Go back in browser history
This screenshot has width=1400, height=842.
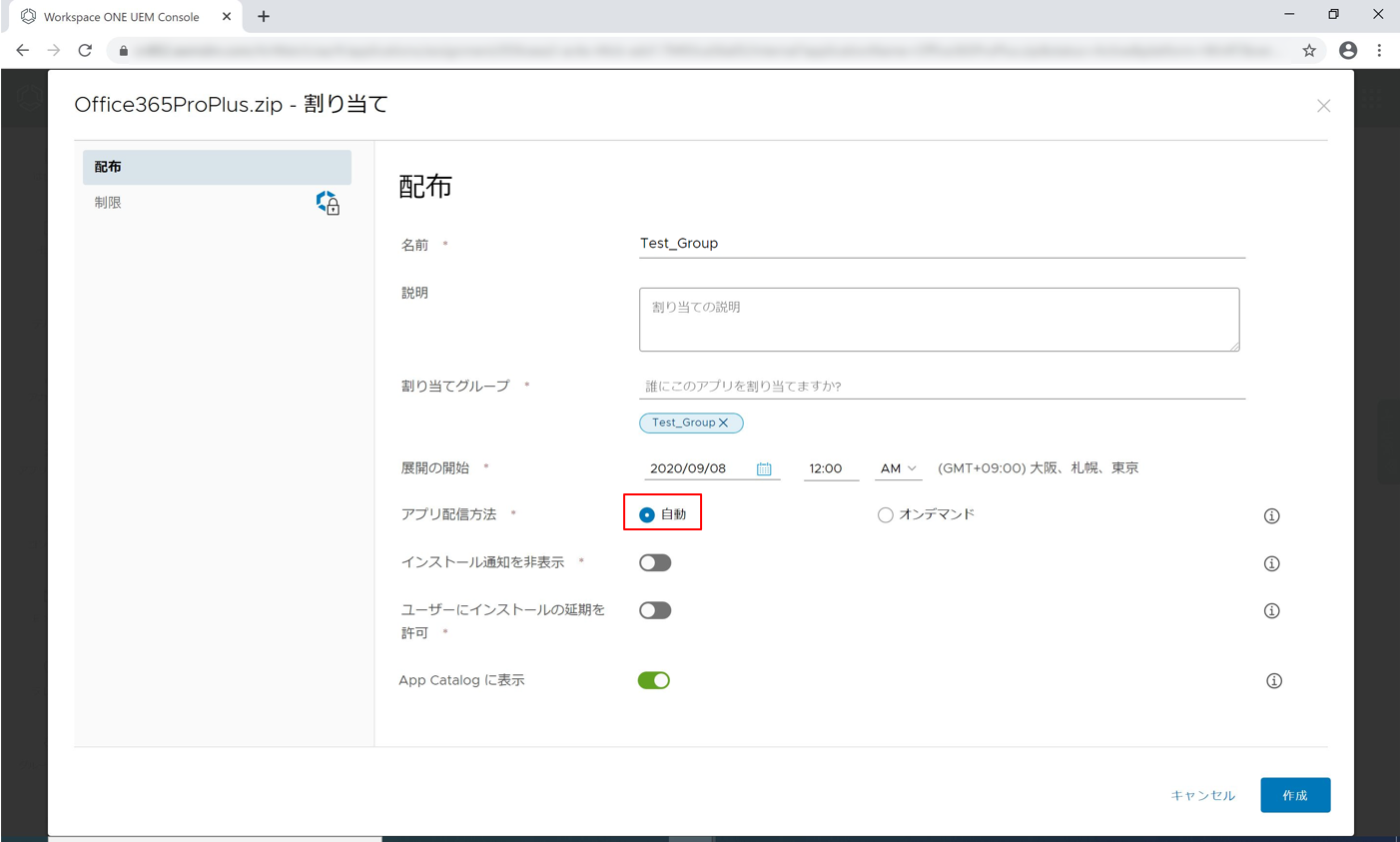click(22, 50)
